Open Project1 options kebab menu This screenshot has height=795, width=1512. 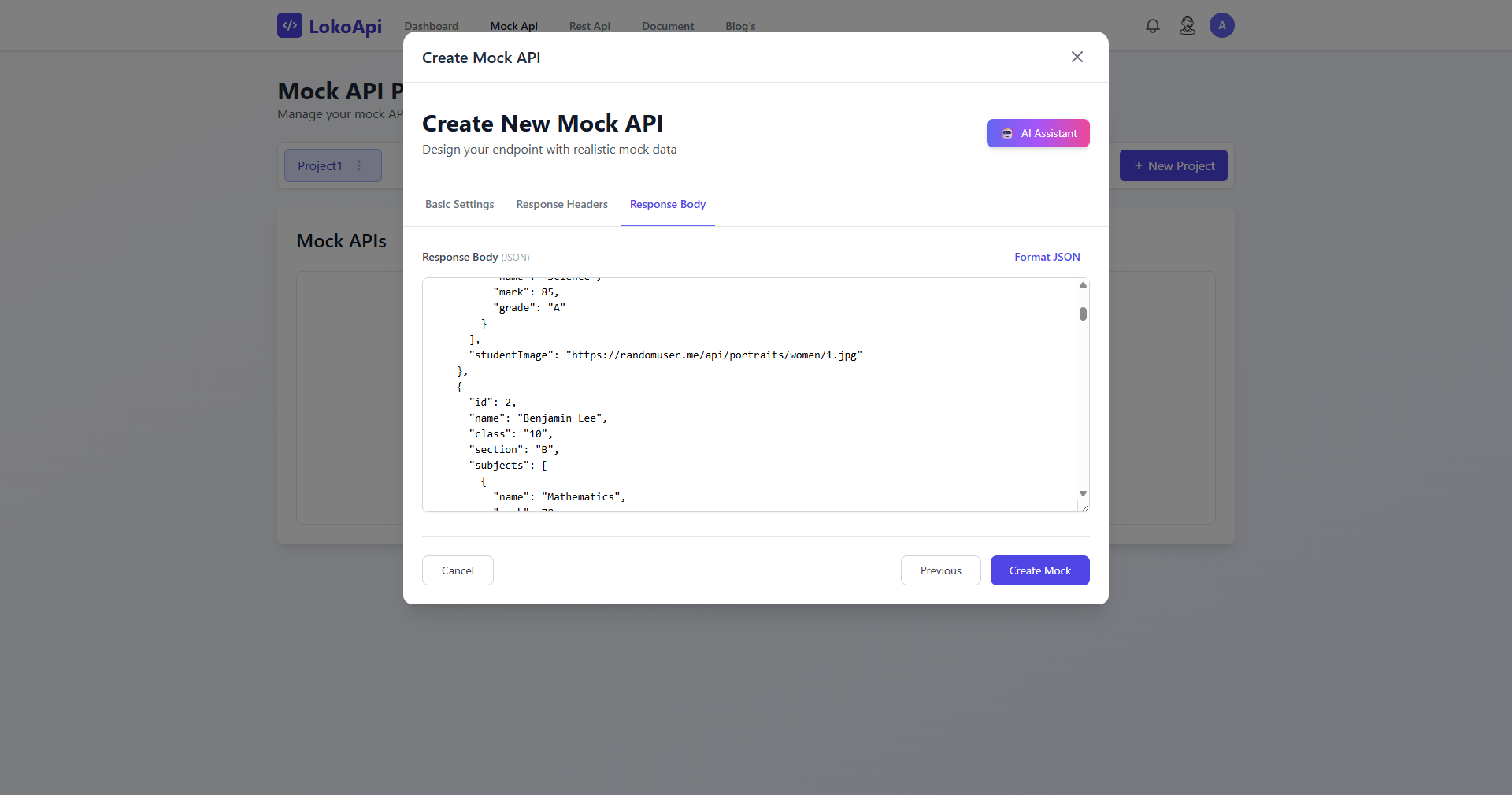(359, 165)
